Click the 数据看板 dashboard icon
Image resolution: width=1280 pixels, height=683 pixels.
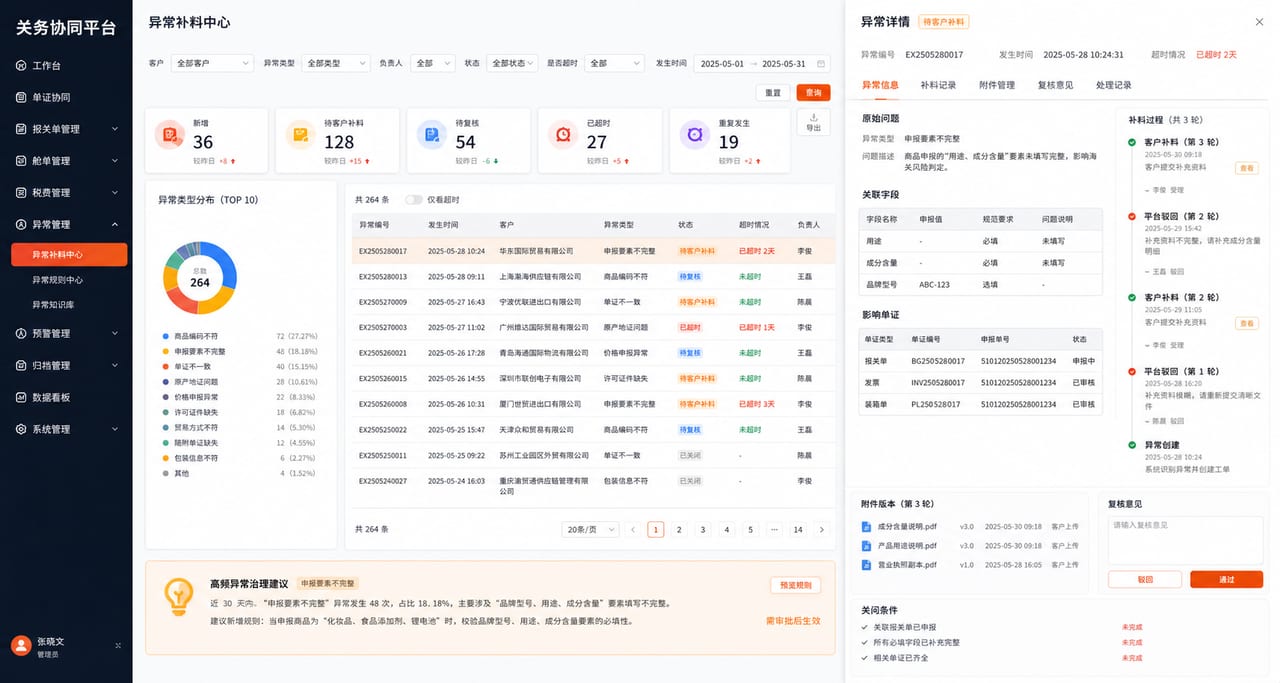coord(21,397)
